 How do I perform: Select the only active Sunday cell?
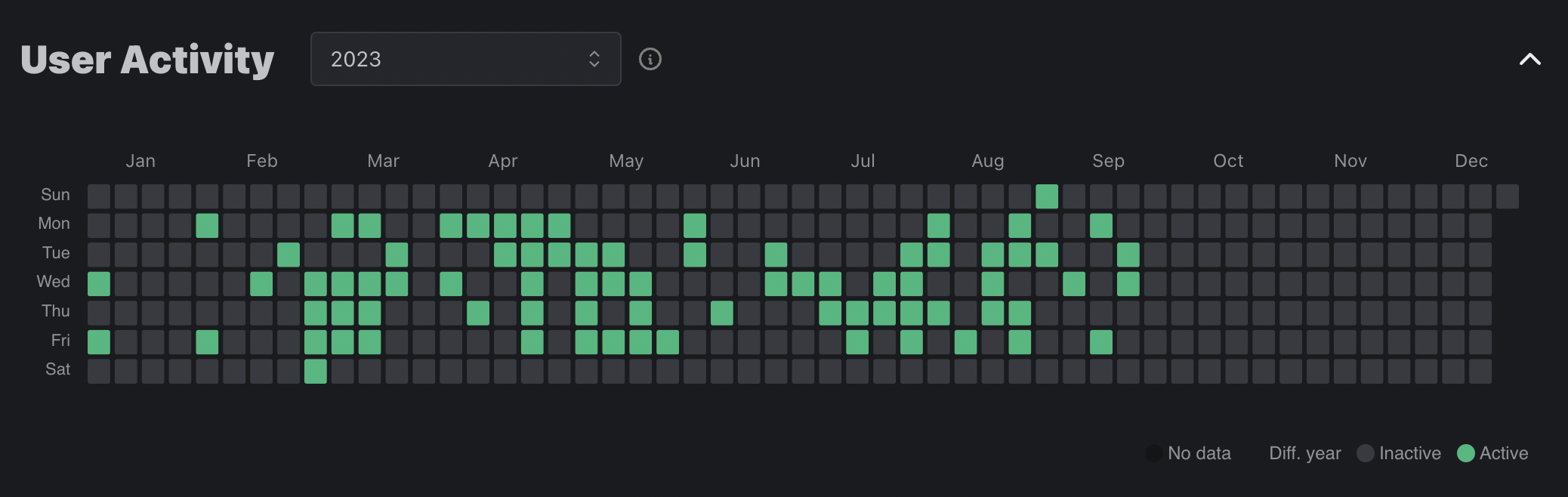click(x=1047, y=196)
